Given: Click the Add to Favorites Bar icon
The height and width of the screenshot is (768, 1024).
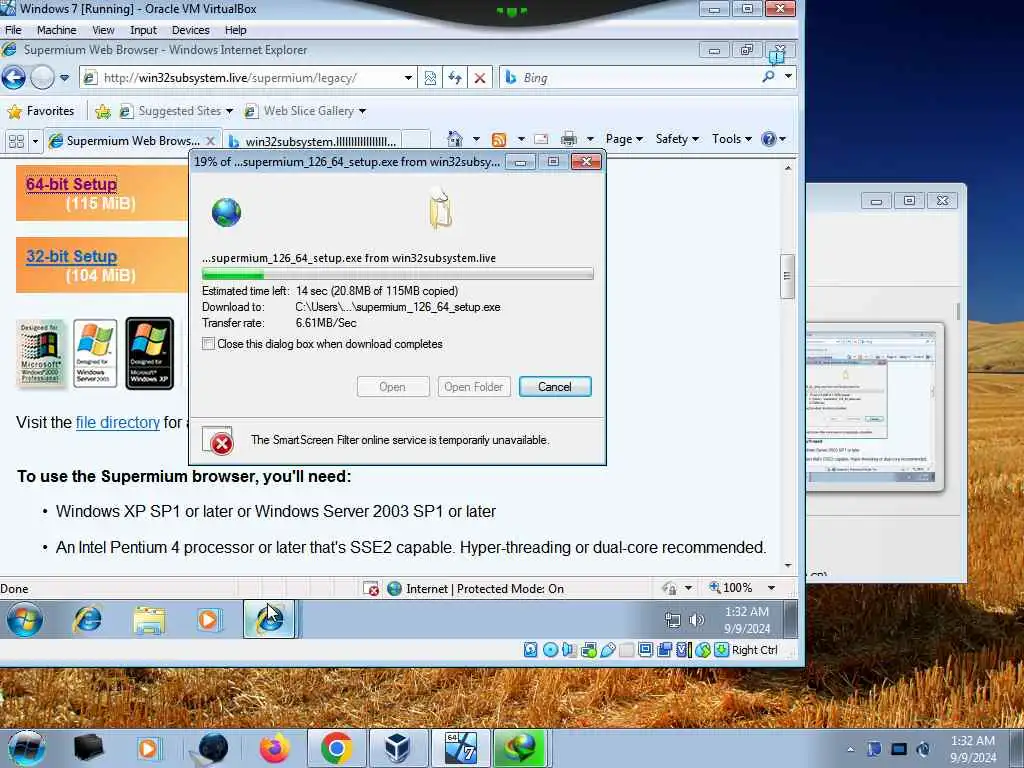Looking at the screenshot, I should point(103,112).
